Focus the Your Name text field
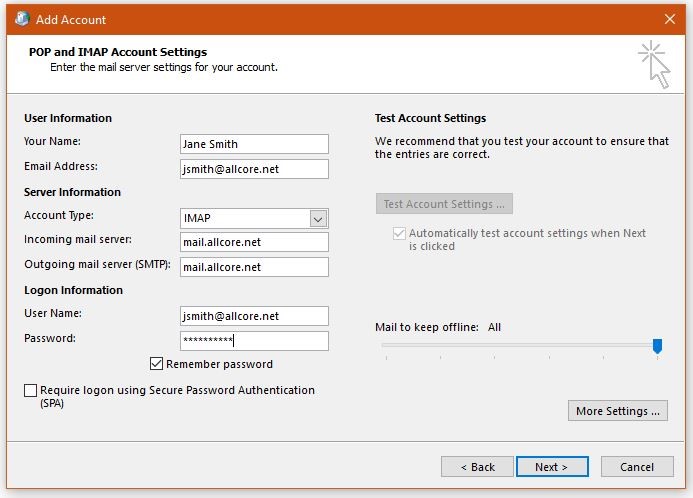The height and width of the screenshot is (498, 693). pos(254,144)
